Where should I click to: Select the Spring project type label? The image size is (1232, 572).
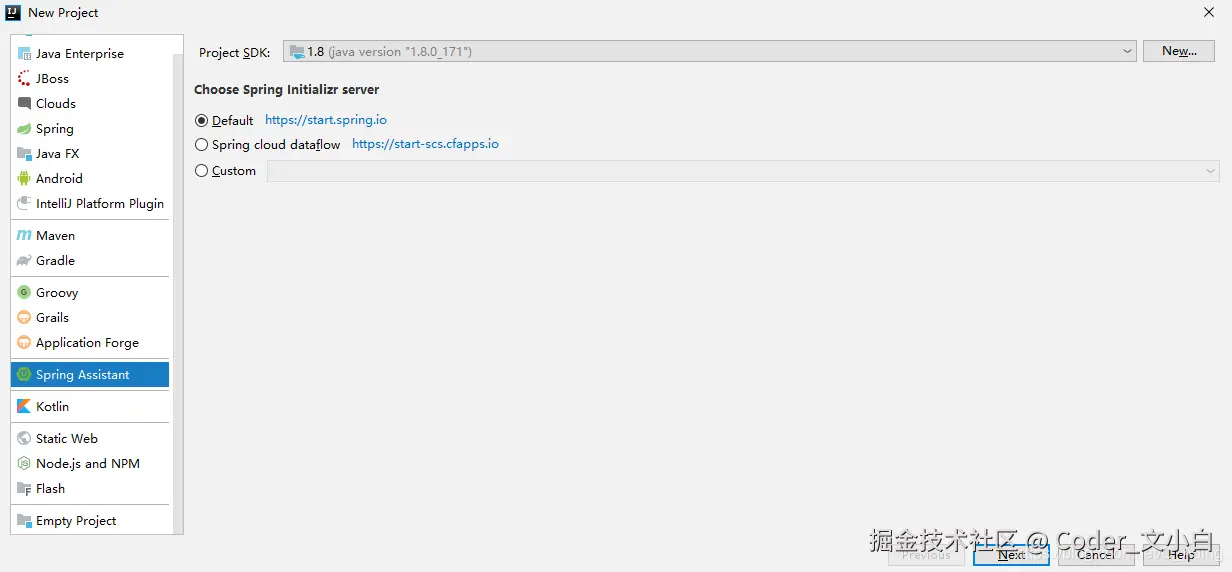pos(55,129)
